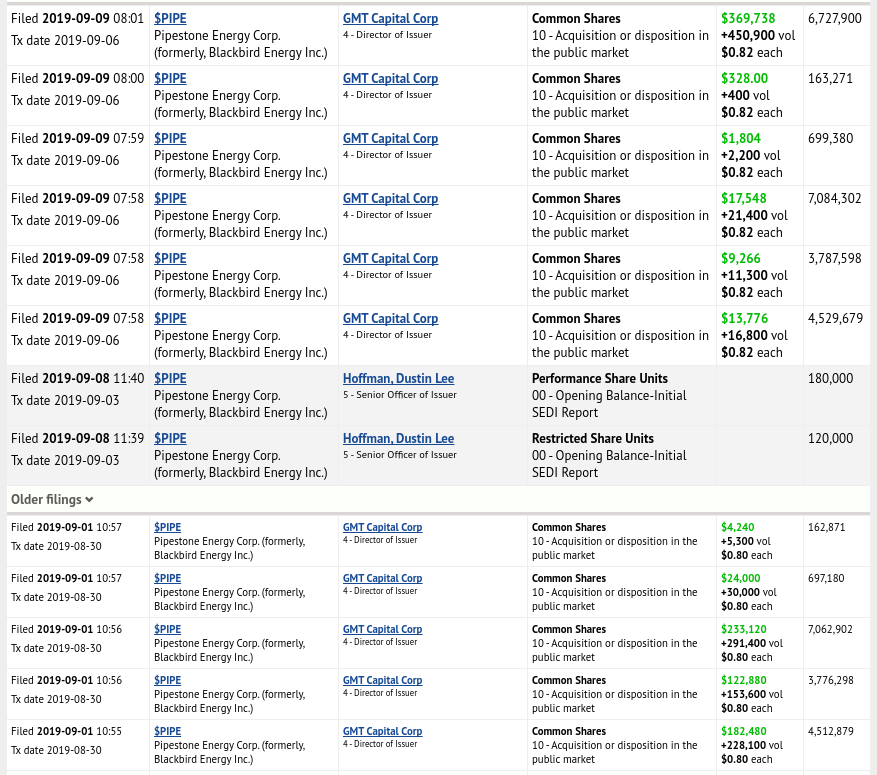
Task: Open GMT Capital Corp in the $24,000 row
Action: [x=383, y=578]
